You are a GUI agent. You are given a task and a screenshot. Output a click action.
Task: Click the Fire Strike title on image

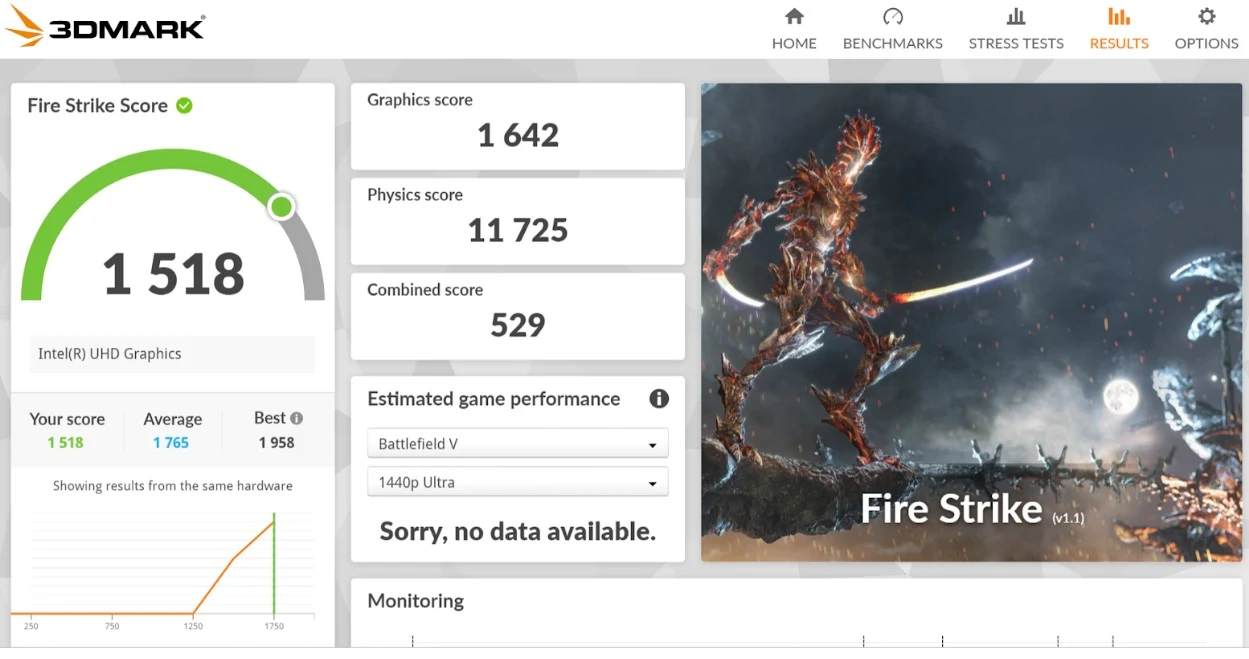click(x=952, y=509)
